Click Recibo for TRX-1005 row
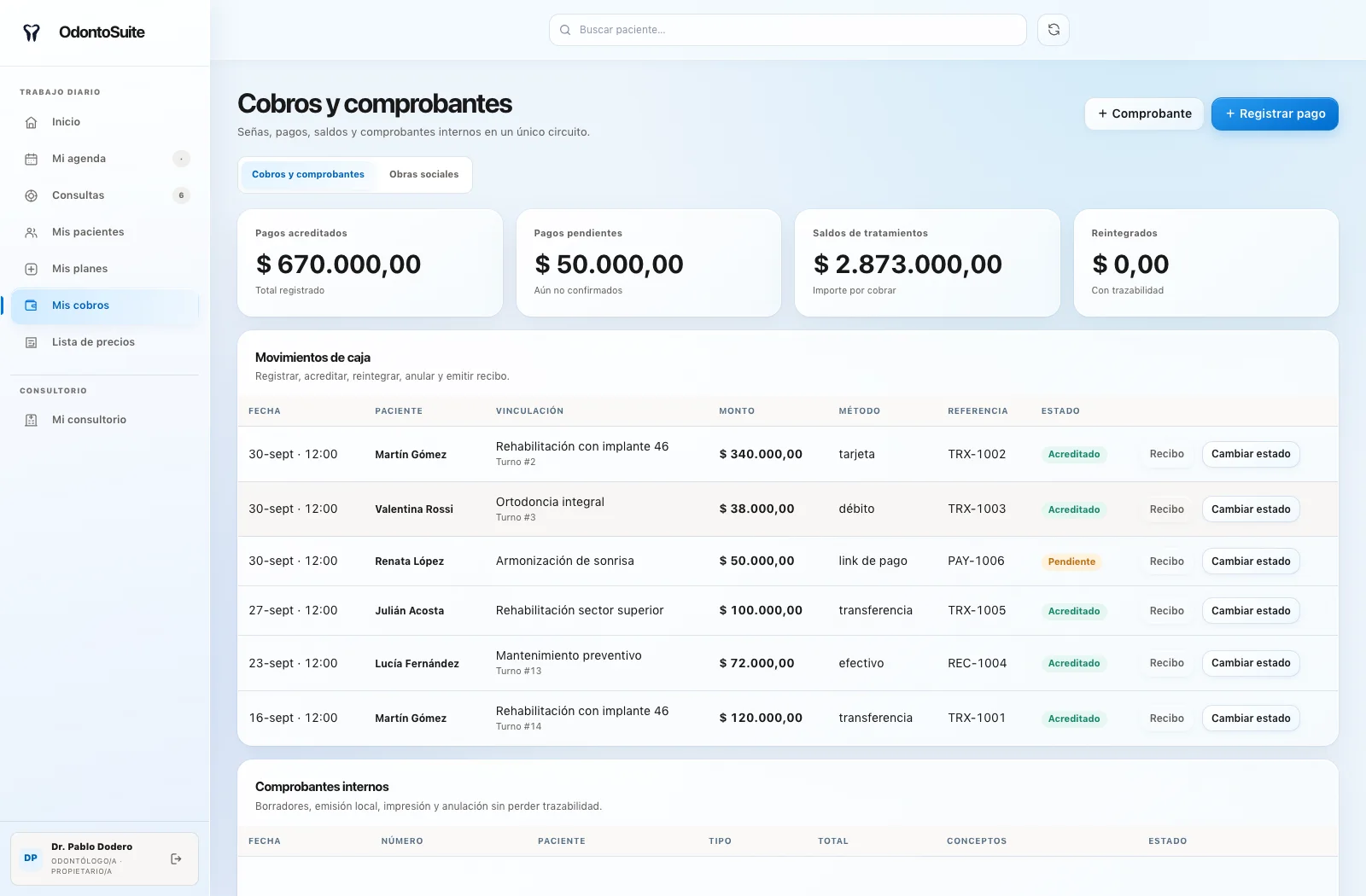The image size is (1366, 896). (x=1166, y=611)
